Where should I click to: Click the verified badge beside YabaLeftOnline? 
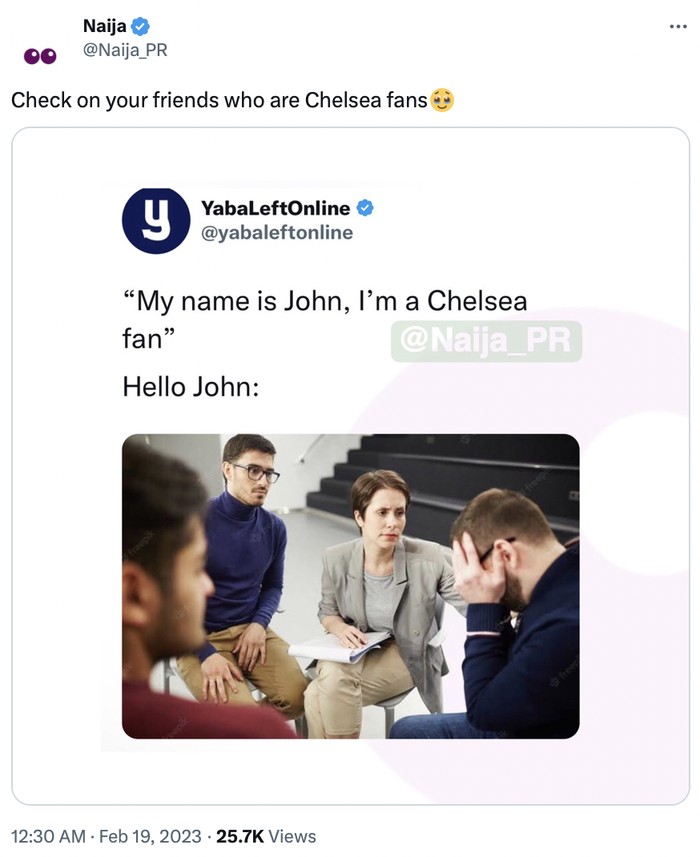point(366,208)
